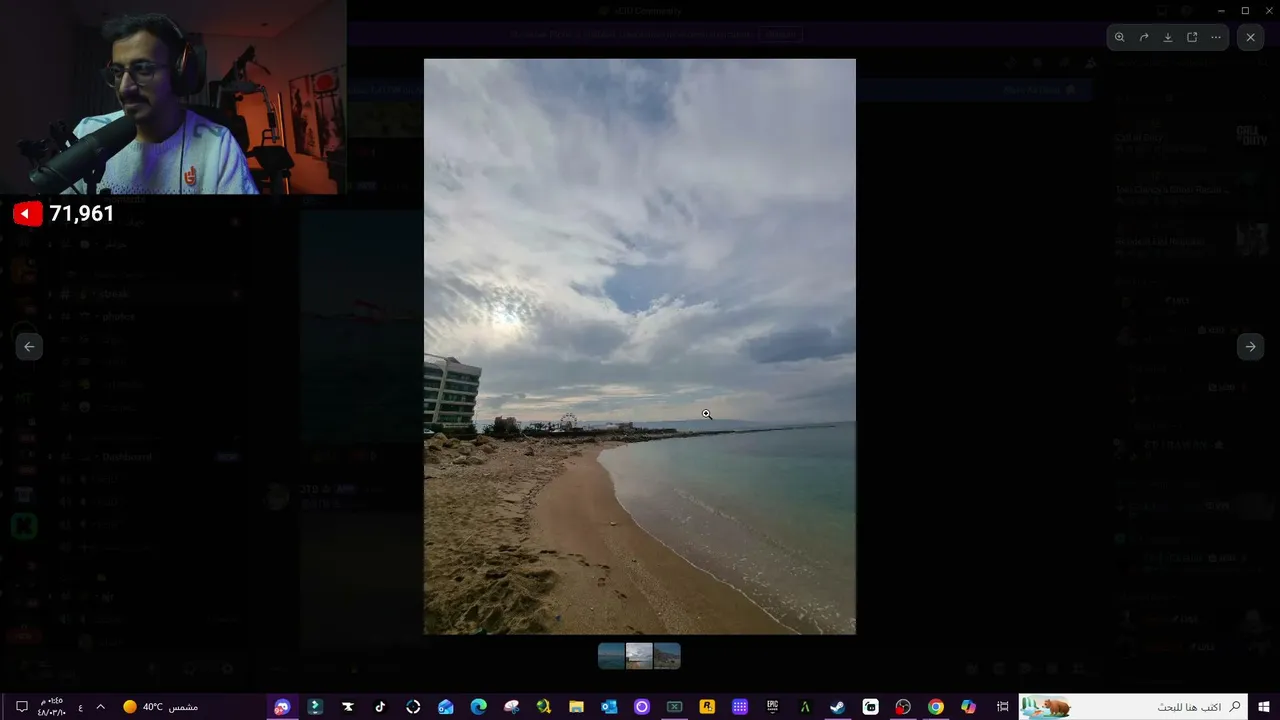Open the clock and date in the taskbar
1280x720 pixels.
(52, 707)
